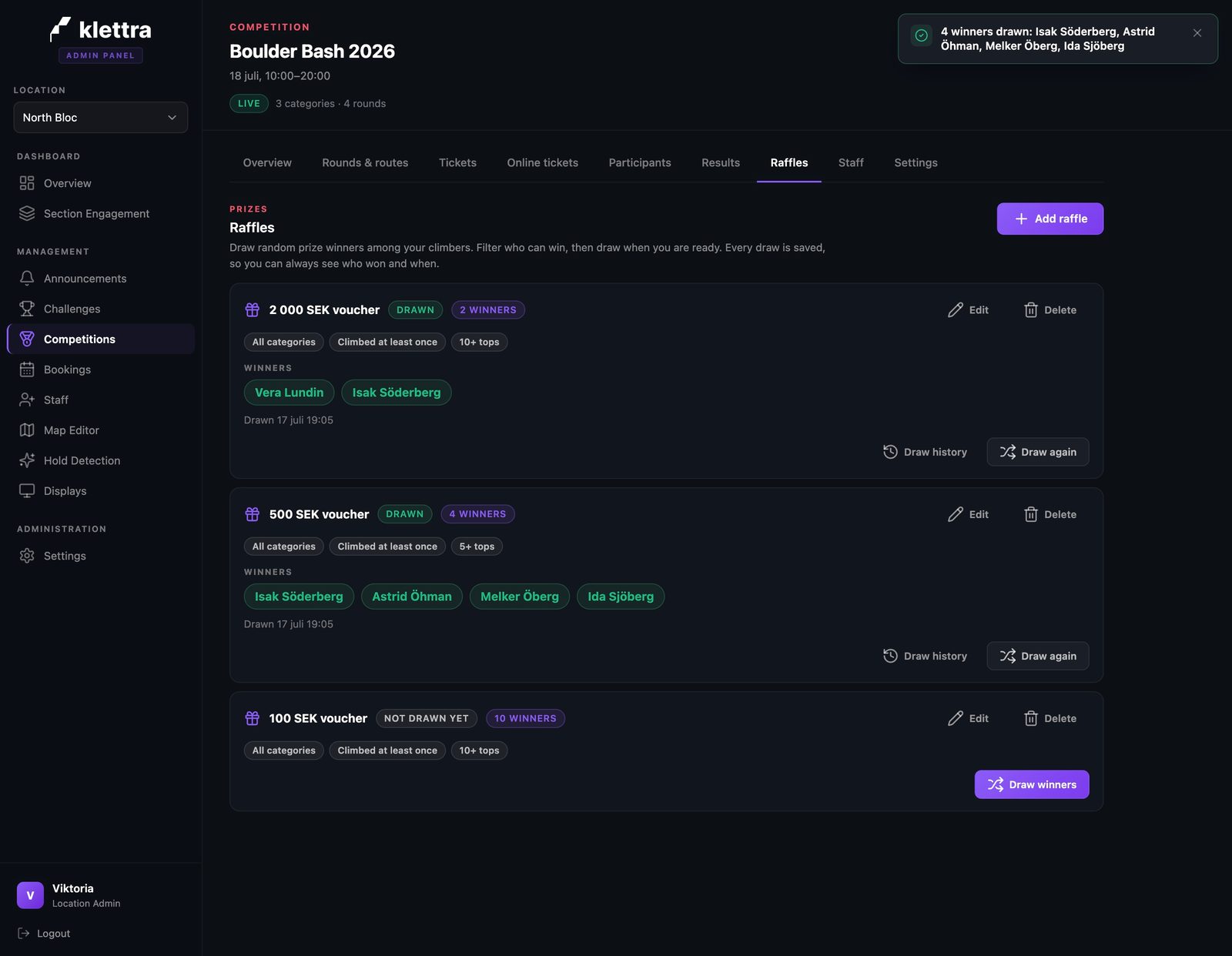Open the Map Editor map icon

tap(27, 430)
